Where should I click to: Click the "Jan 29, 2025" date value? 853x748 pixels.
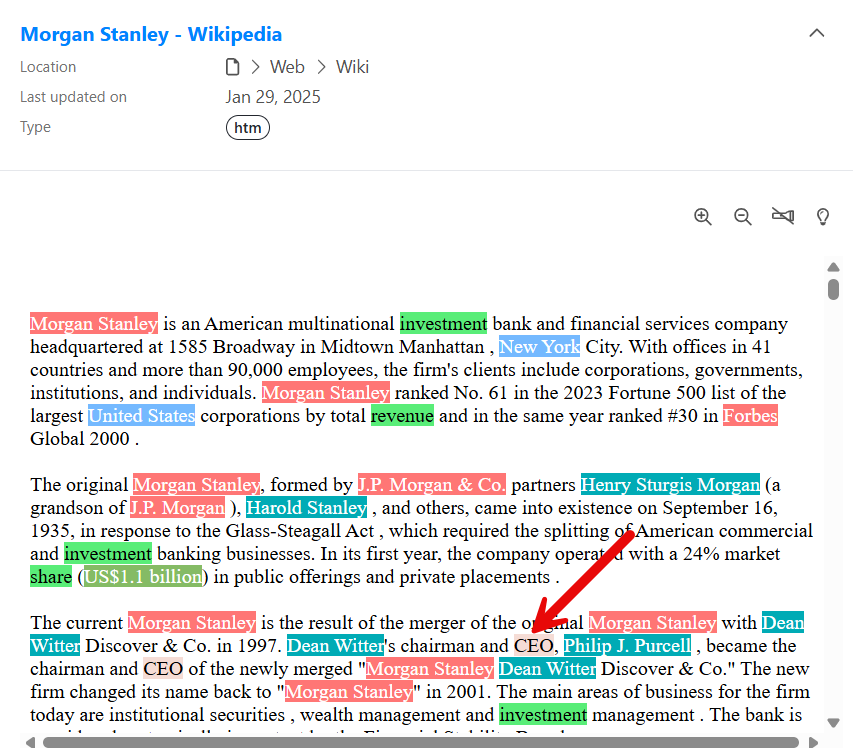click(273, 97)
